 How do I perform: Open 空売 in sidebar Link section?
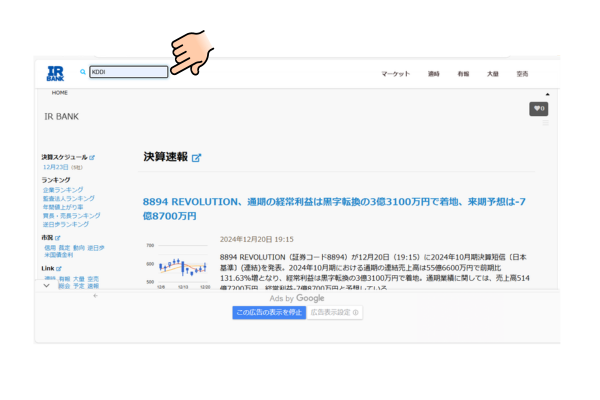pos(93,279)
